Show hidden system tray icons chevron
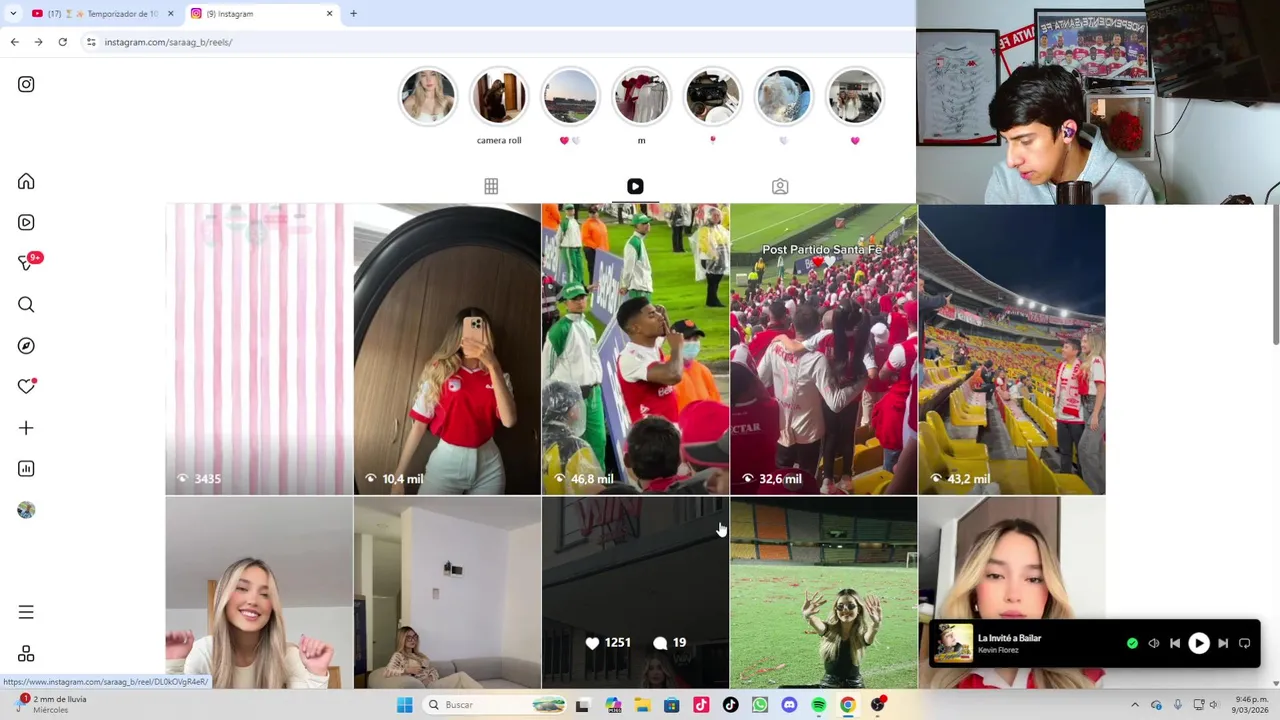The image size is (1280, 720). click(1135, 705)
